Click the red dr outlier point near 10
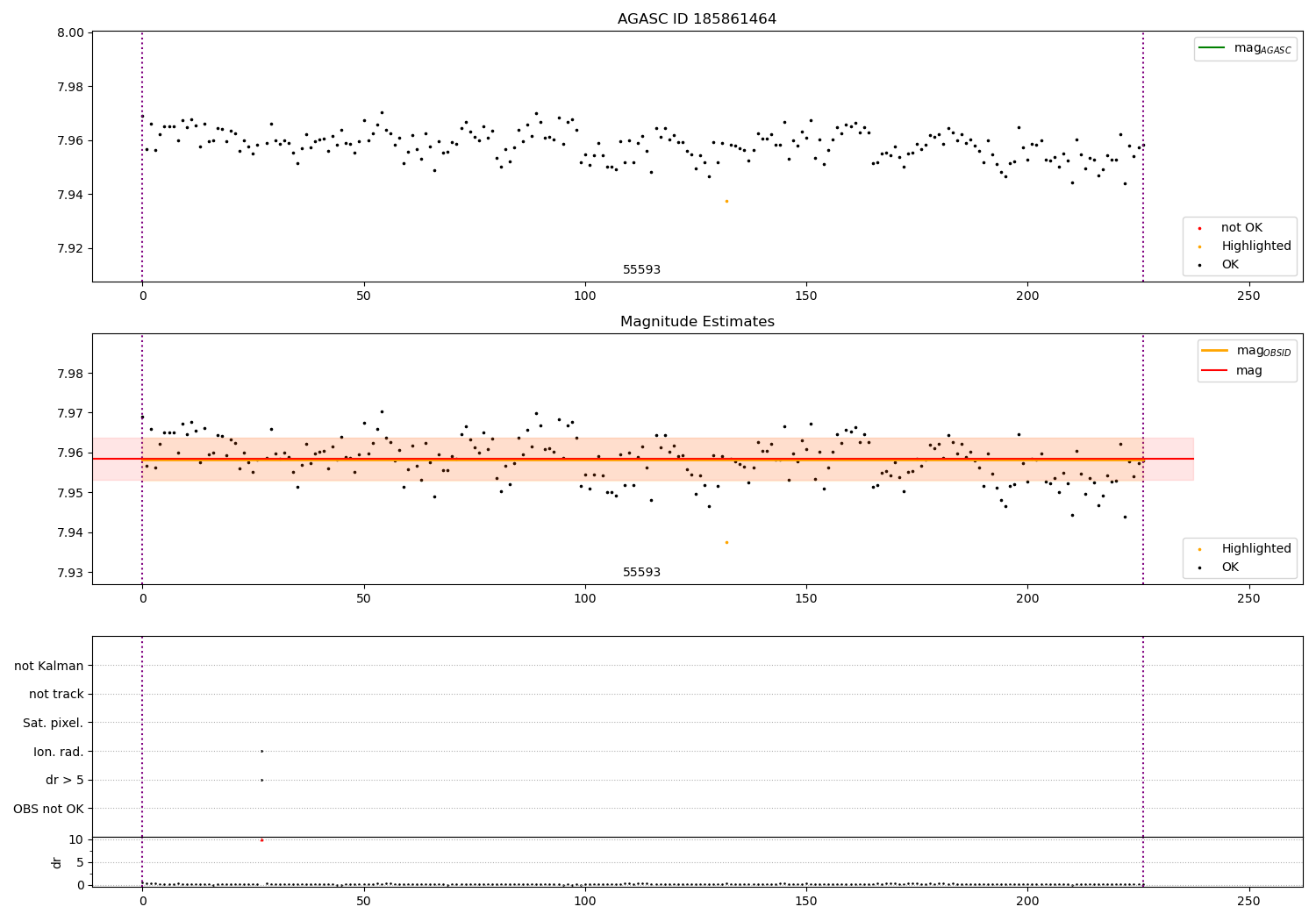The image size is (1316, 921). [x=261, y=840]
